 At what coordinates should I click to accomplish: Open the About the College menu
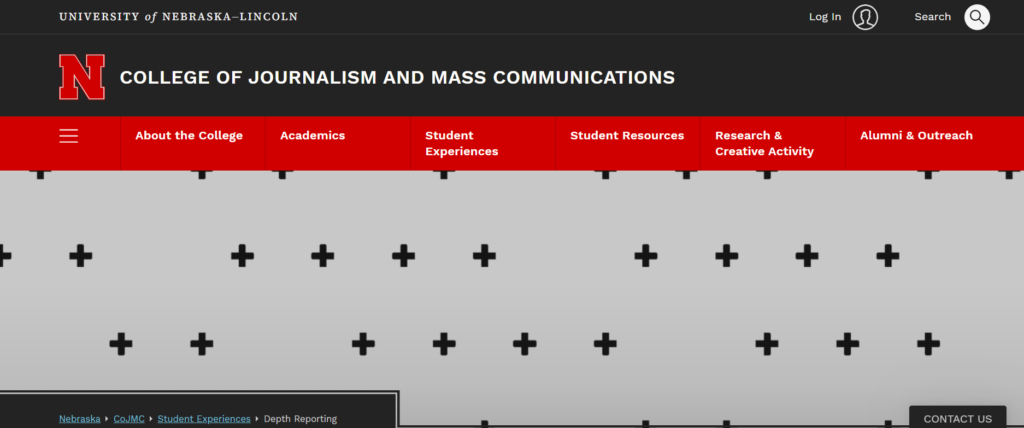click(x=189, y=136)
